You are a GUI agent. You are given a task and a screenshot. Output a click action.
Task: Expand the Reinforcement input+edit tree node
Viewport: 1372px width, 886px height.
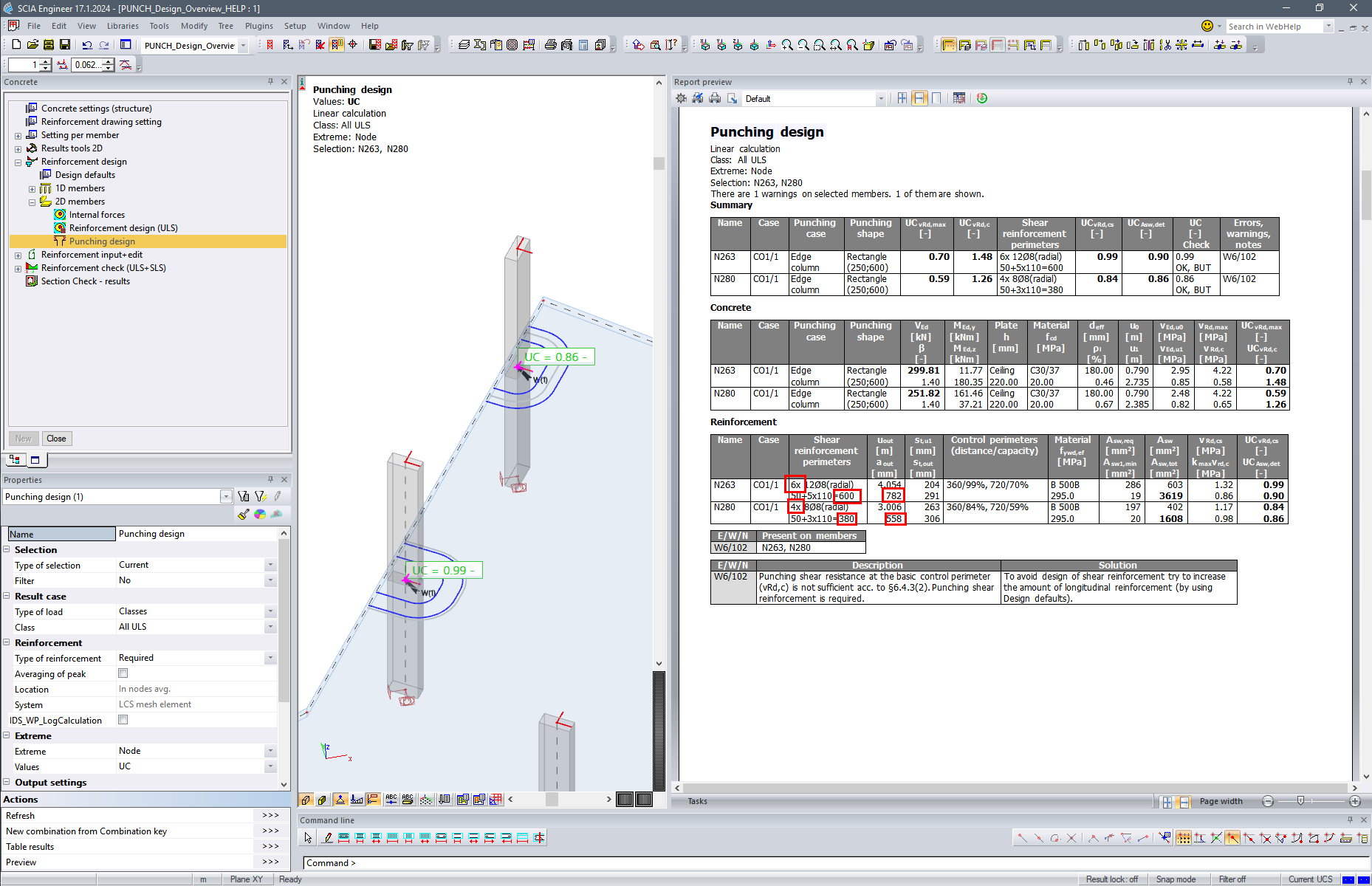point(18,255)
